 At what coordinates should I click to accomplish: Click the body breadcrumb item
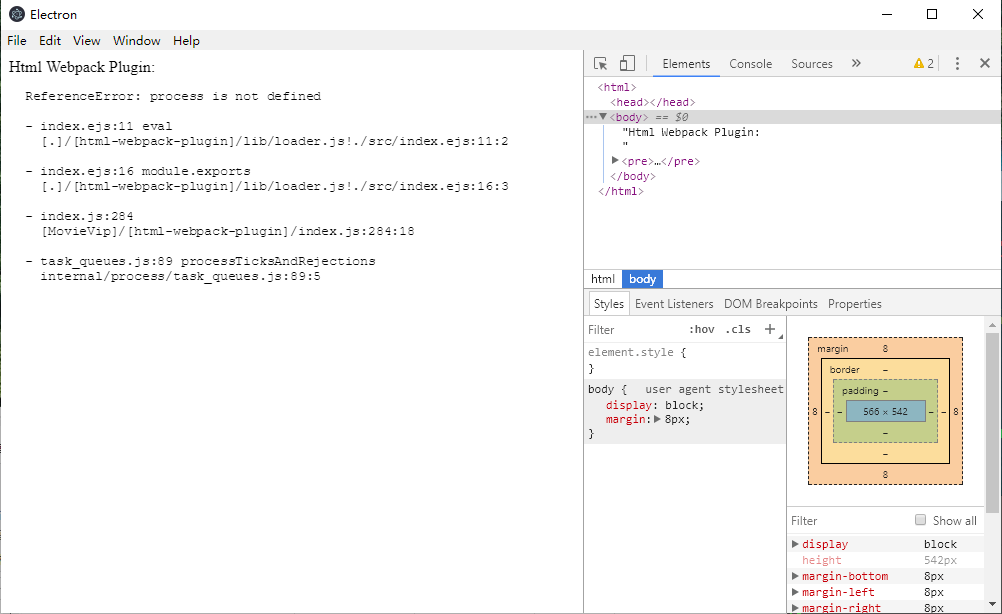[642, 279]
